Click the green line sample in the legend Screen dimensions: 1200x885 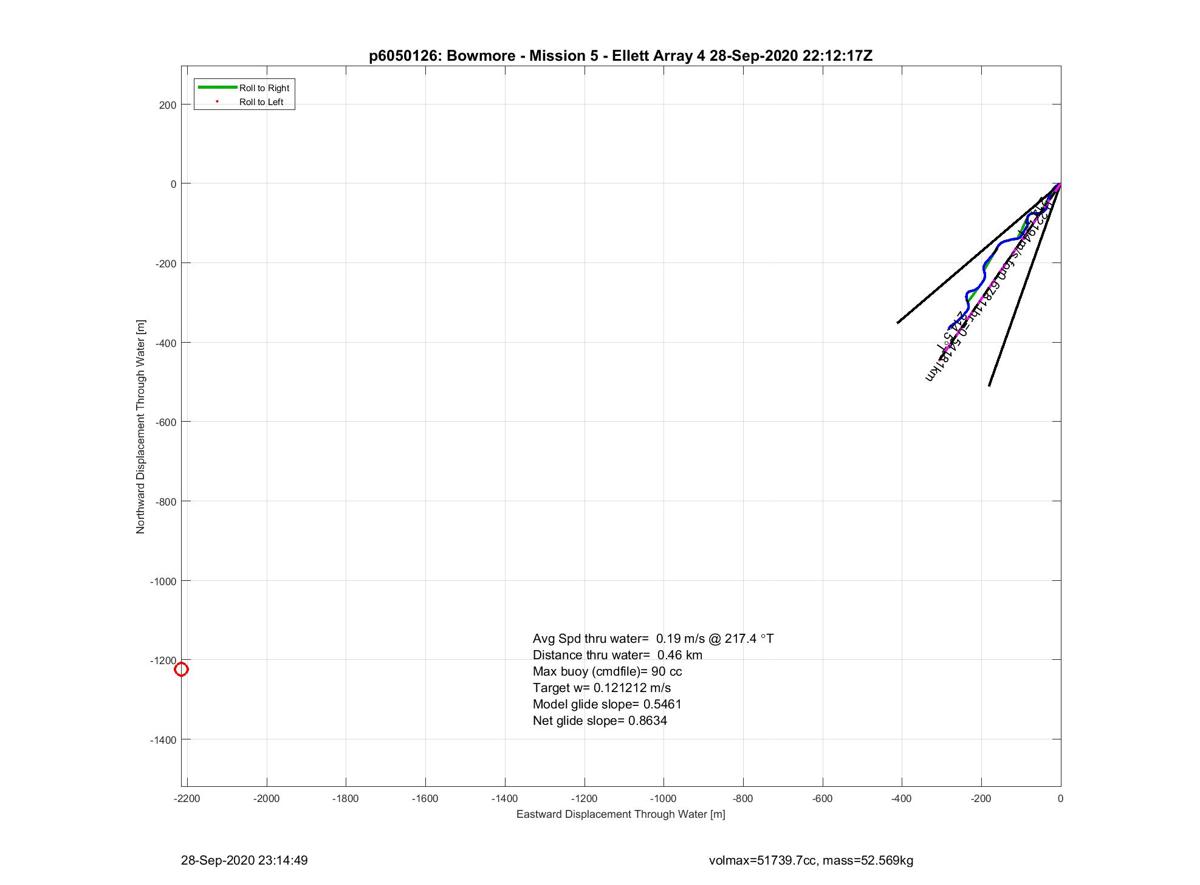217,88
